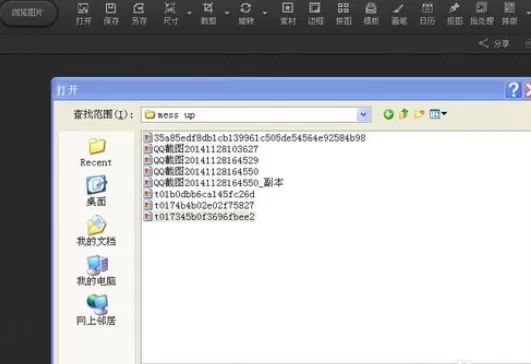Open the 模板 (Template) tool
Viewport: 531px width, 364px height.
pos(371,14)
